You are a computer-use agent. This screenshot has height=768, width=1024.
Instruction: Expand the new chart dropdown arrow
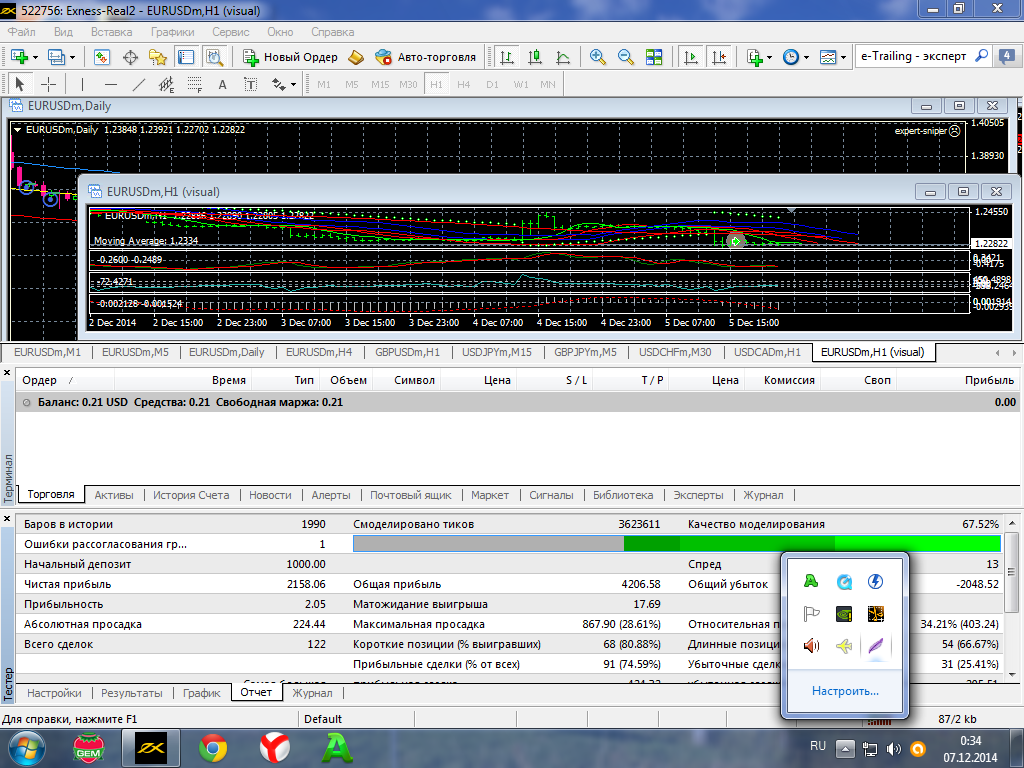(x=37, y=57)
